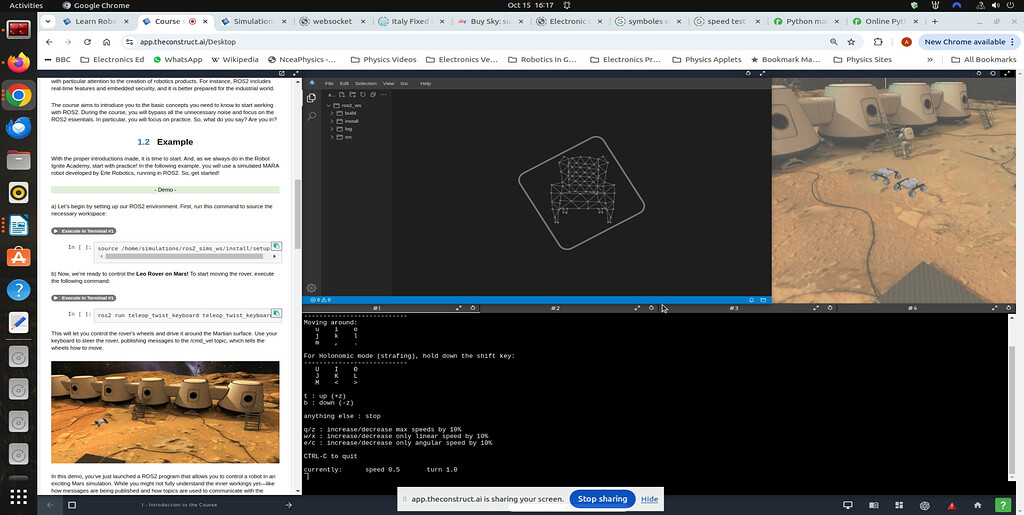Open the Help menu in IDE
Screen dimensions: 1024x515
[426, 84]
